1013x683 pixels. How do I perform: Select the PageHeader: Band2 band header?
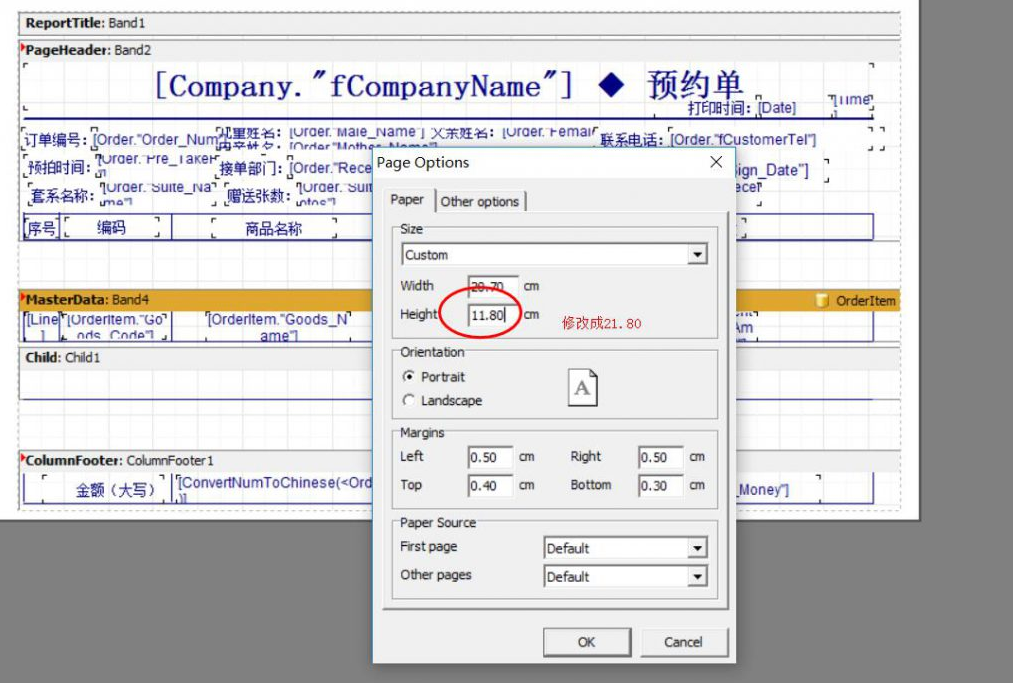(459, 50)
